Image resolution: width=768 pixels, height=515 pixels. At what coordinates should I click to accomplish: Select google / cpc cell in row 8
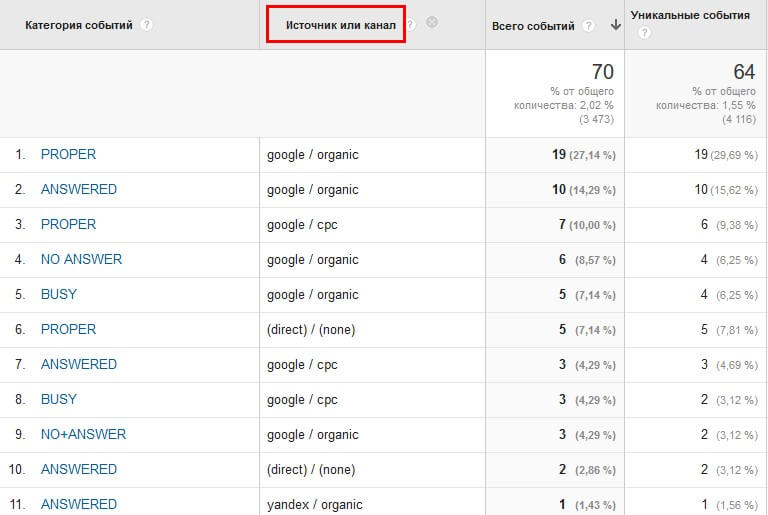[x=302, y=400]
